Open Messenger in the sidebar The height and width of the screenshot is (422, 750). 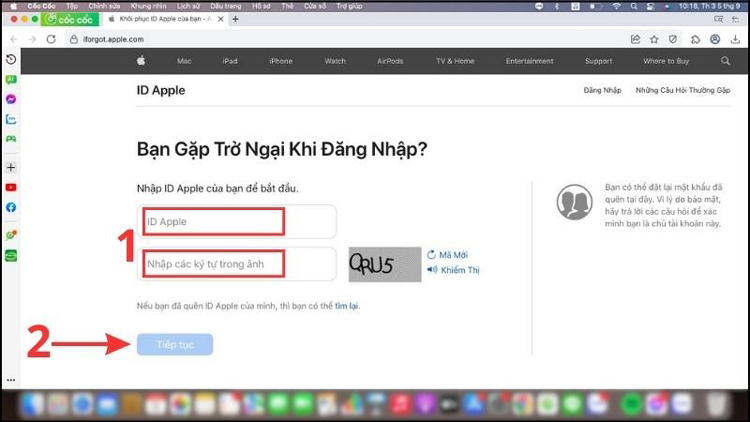pos(11,99)
